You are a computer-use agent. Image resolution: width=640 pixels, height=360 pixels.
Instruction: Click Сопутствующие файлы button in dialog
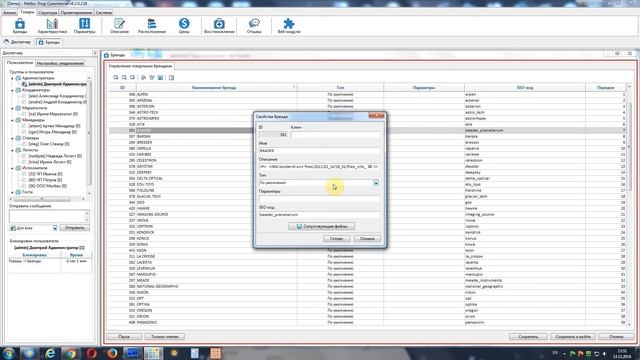click(x=322, y=226)
